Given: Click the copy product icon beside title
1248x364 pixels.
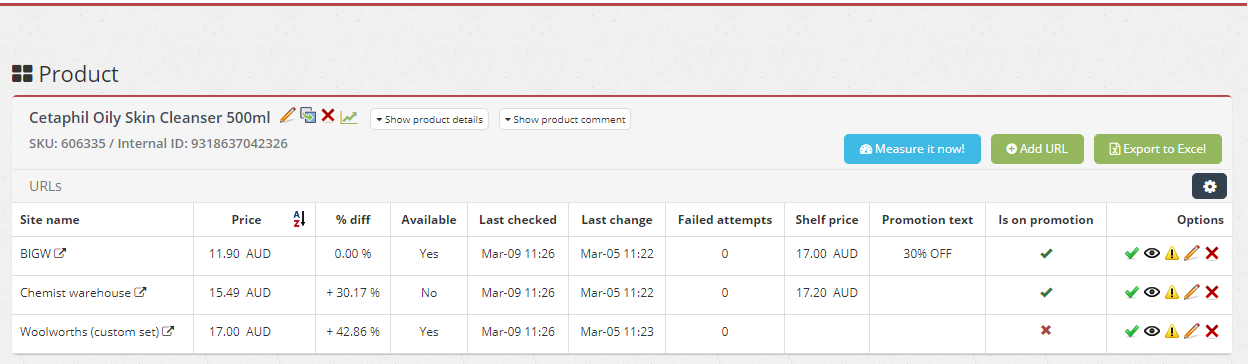Looking at the screenshot, I should point(308,115).
